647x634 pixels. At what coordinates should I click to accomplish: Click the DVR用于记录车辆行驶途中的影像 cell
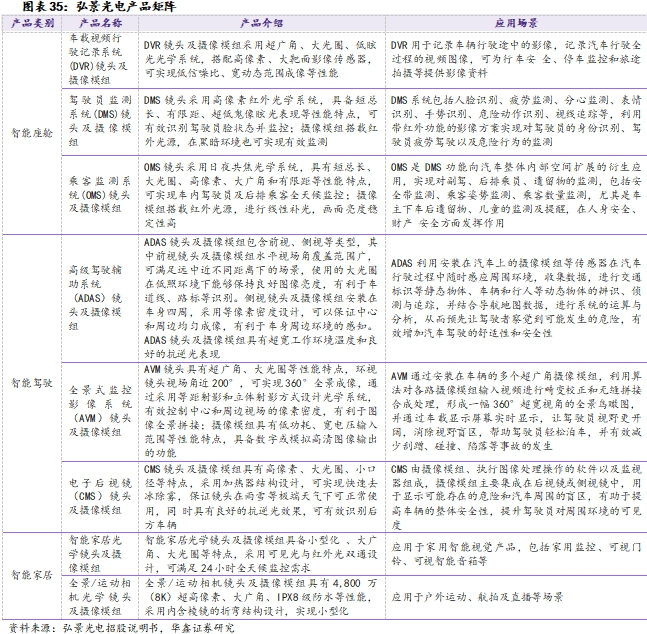[516, 59]
